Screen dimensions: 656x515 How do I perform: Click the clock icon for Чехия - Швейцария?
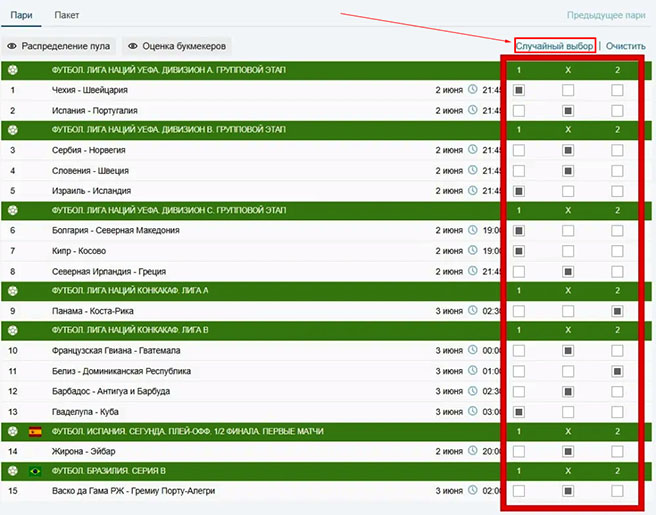(472, 89)
